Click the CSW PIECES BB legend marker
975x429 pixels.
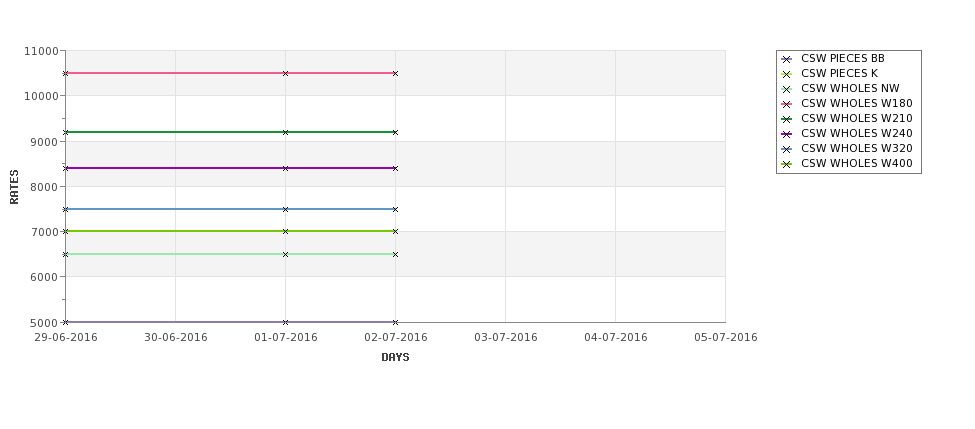787,60
